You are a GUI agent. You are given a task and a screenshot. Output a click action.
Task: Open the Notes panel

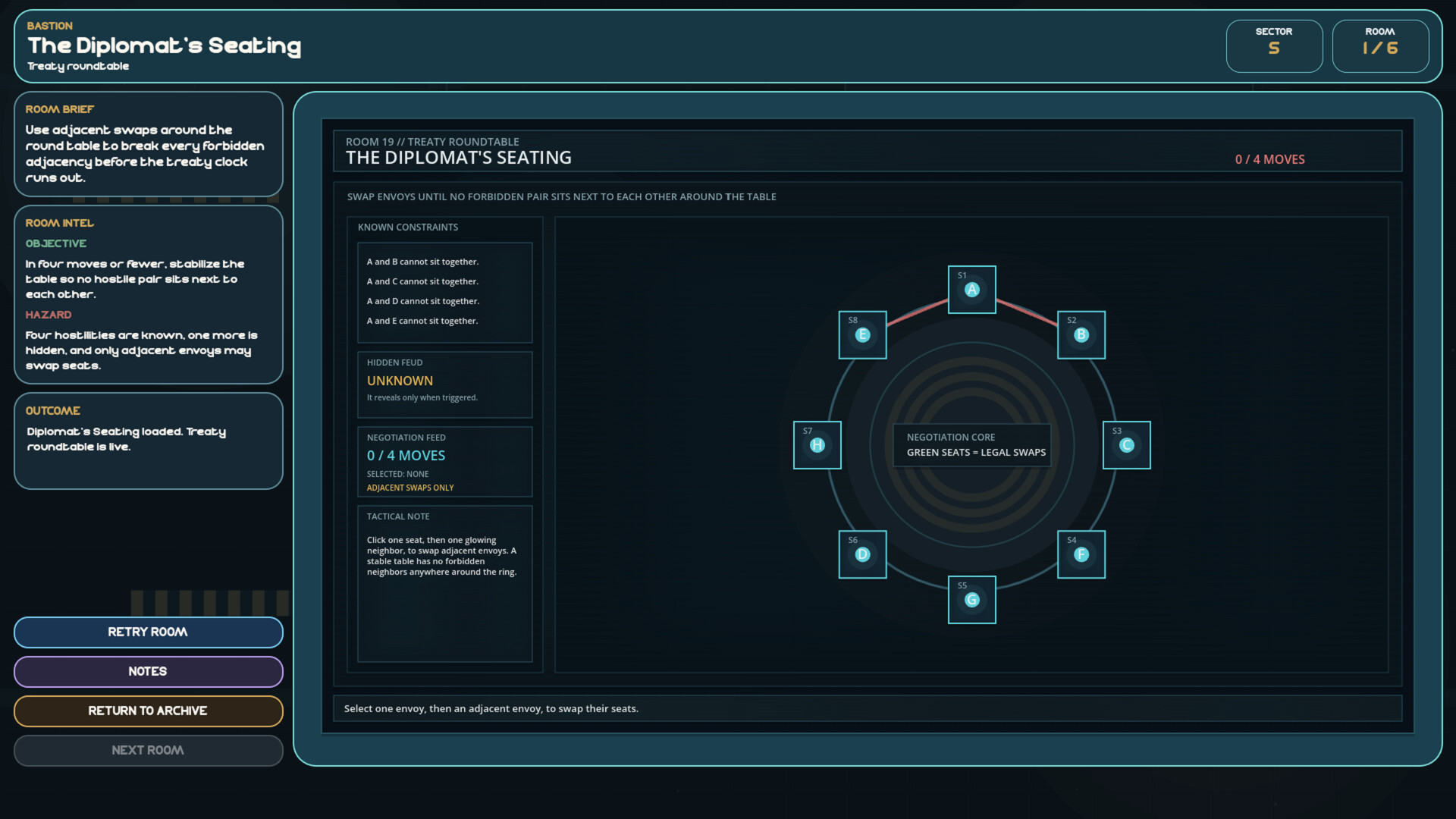click(148, 672)
